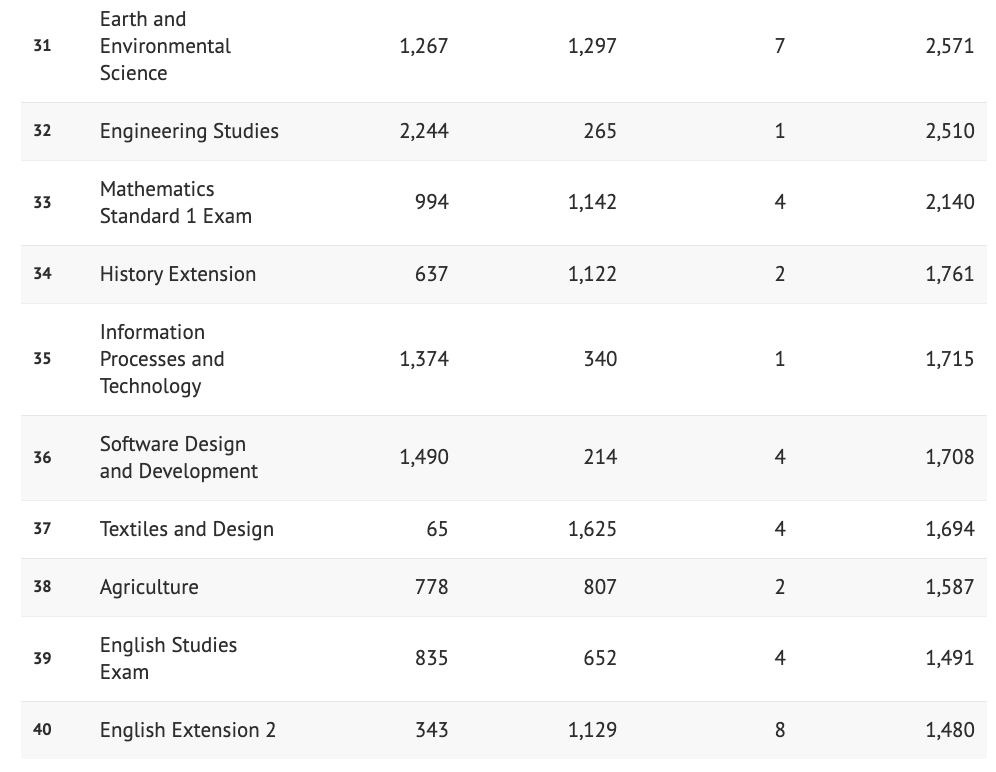Viewport: 996px width, 772px height.
Task: Select the English Extension 2 subject
Action: (x=187, y=730)
